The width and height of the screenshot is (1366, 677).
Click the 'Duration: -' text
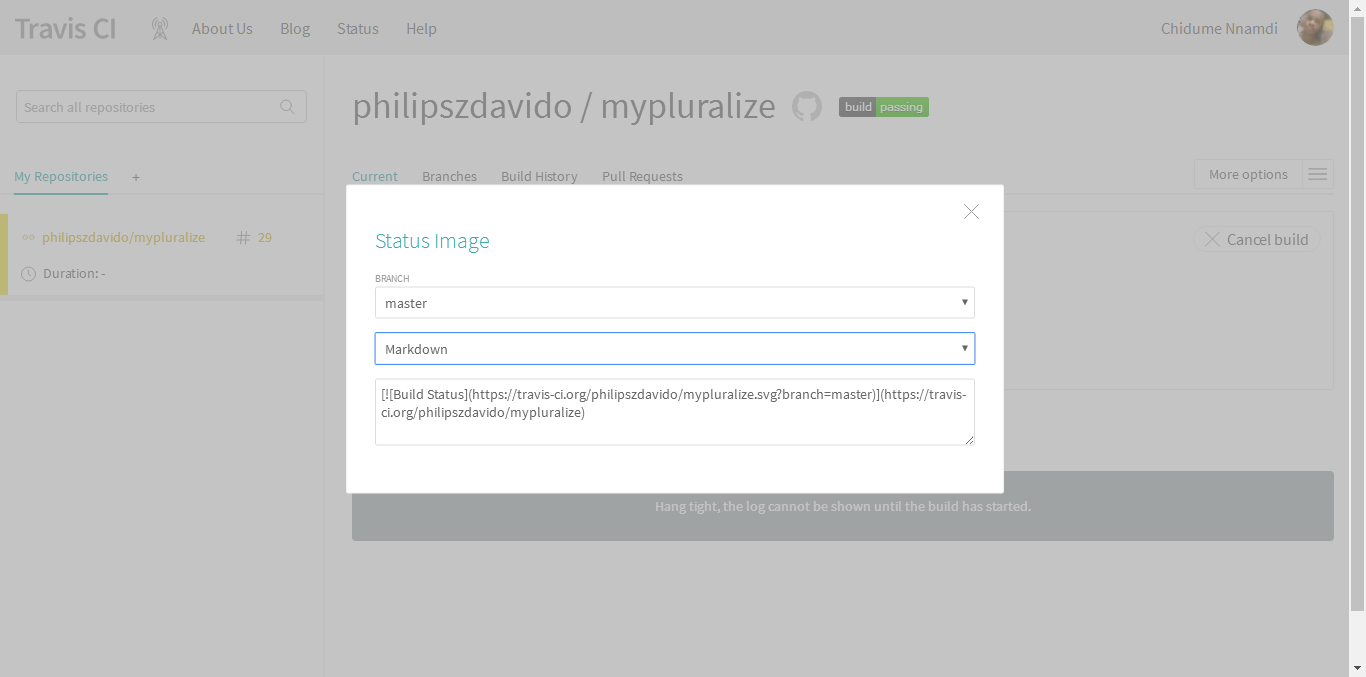(x=74, y=274)
